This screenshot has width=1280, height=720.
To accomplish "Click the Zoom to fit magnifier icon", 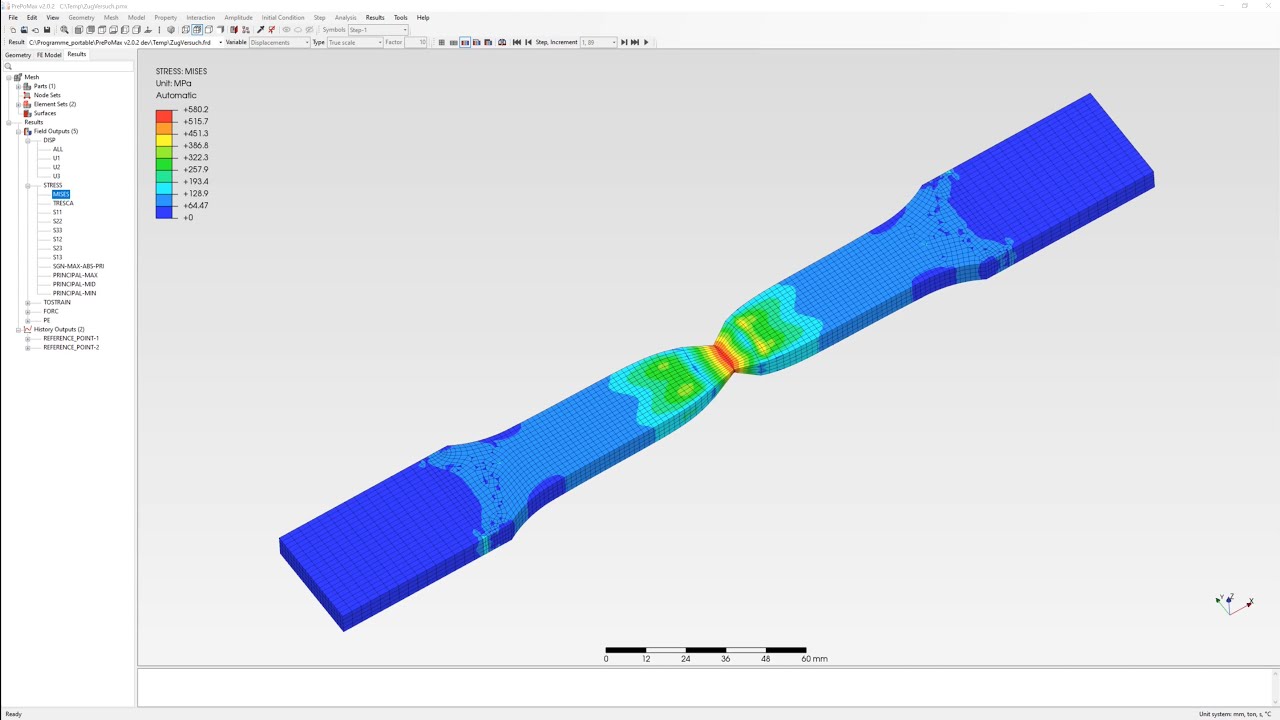I will pyautogui.click(x=64, y=30).
